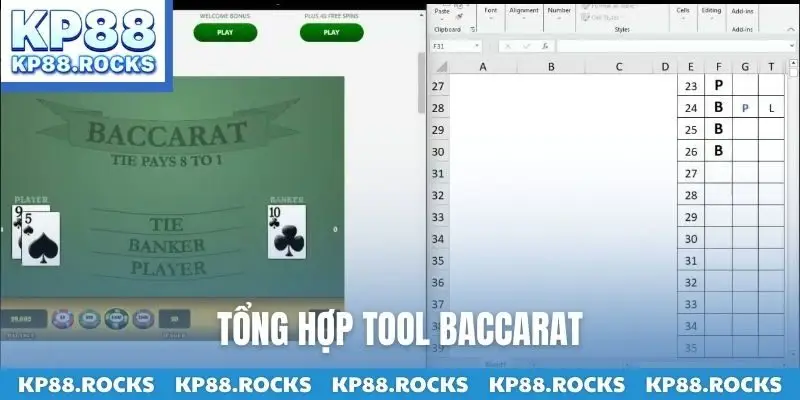The width and height of the screenshot is (800, 400).
Task: Select row 31 header
Action: 438,173
